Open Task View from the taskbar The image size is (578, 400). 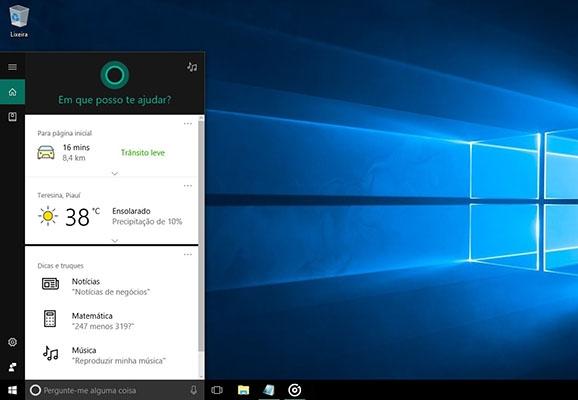point(217,390)
